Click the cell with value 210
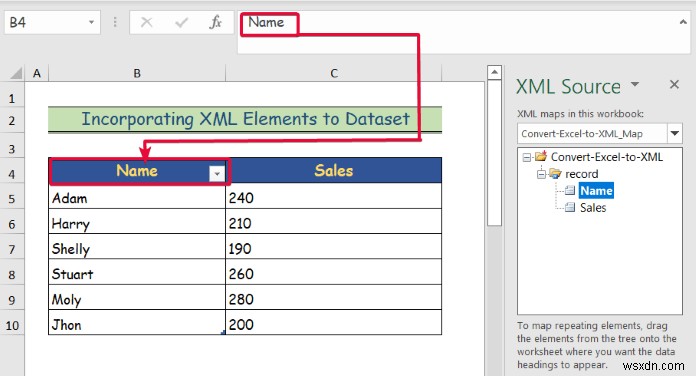The width and height of the screenshot is (696, 376). coord(334,221)
